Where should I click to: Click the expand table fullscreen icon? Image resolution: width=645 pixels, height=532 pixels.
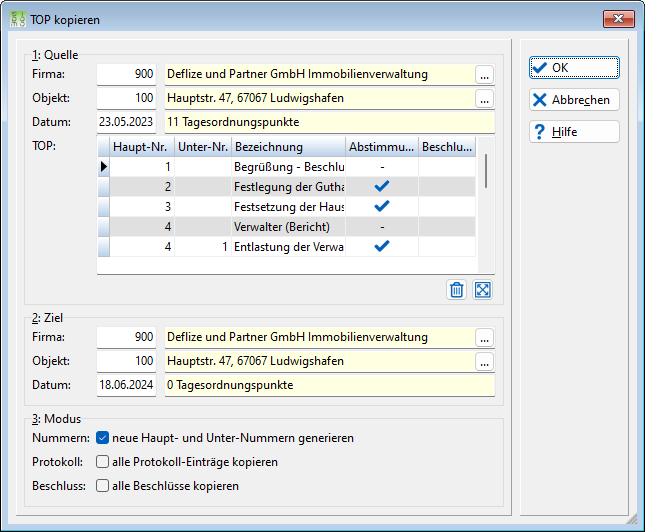[482, 290]
